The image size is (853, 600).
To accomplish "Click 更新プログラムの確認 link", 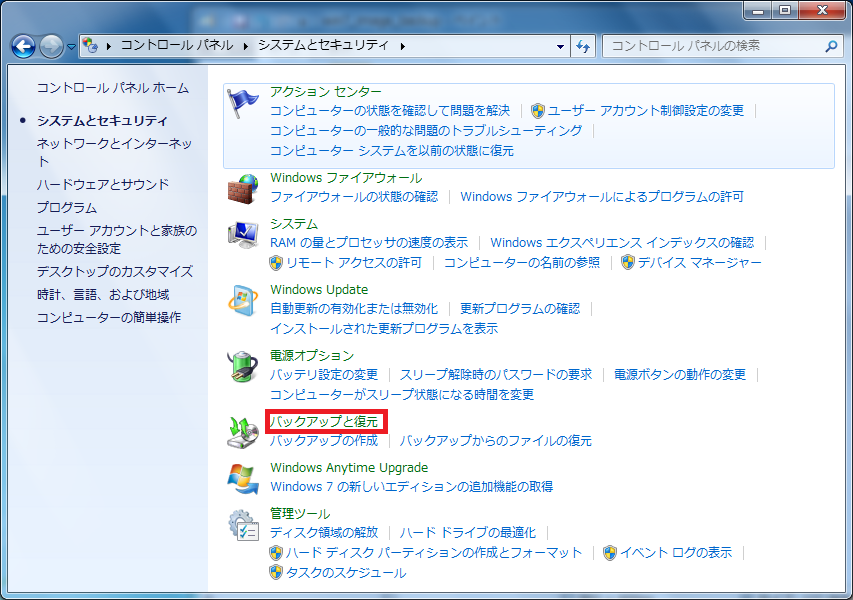I will click(x=521, y=309).
